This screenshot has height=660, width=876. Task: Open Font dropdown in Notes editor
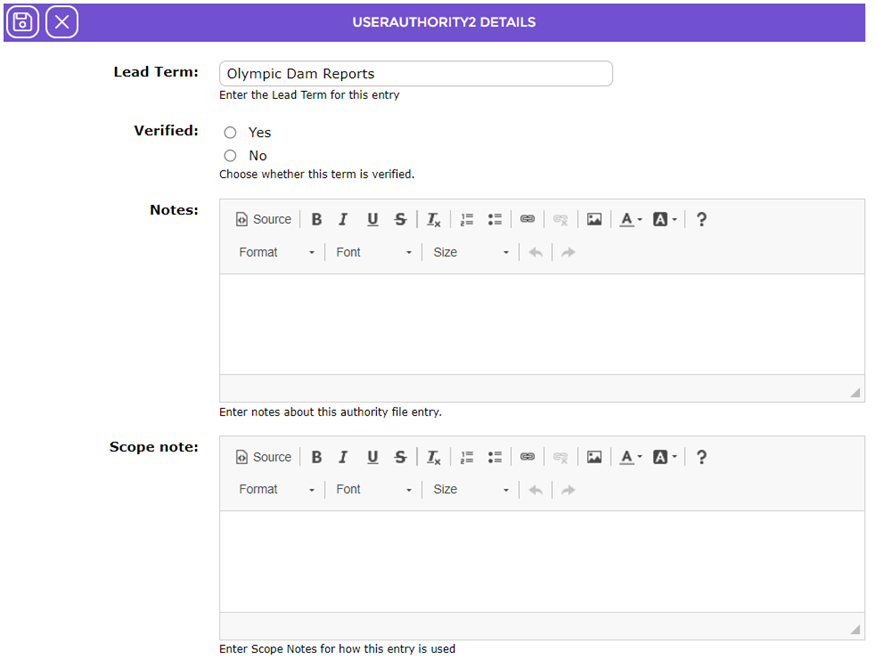coord(373,253)
